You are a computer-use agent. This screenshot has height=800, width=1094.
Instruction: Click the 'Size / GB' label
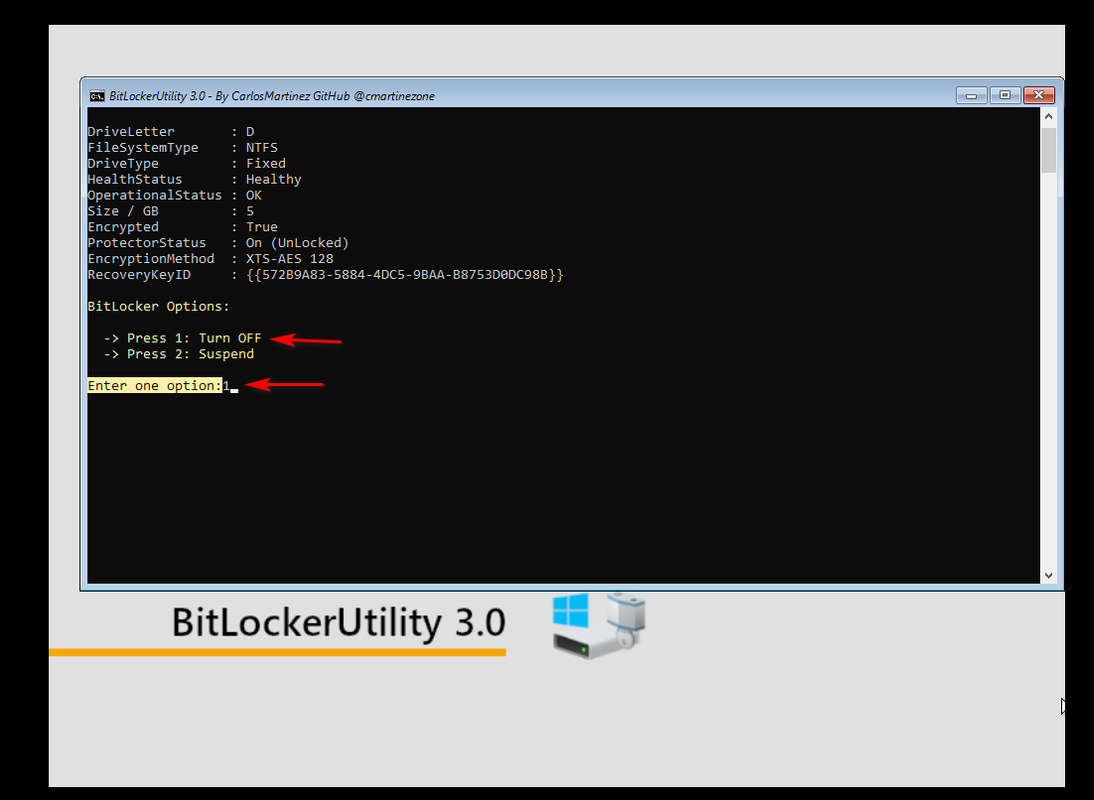click(x=123, y=211)
